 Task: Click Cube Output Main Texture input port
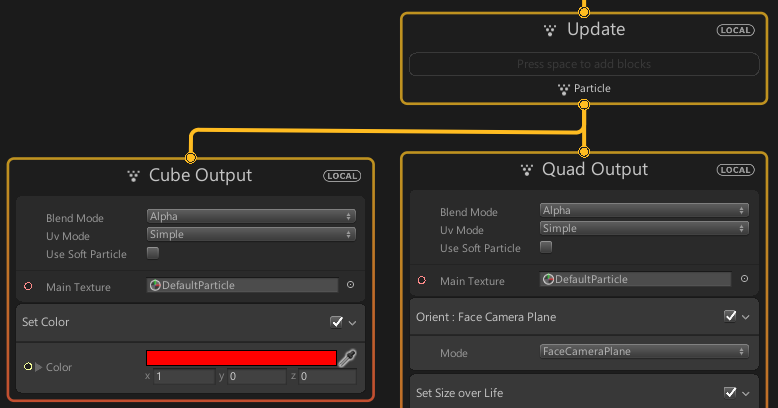point(28,286)
